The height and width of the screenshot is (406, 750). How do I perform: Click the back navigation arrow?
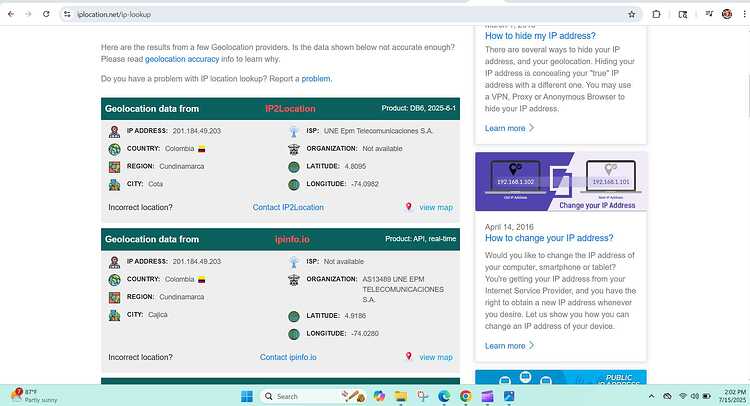click(x=11, y=14)
